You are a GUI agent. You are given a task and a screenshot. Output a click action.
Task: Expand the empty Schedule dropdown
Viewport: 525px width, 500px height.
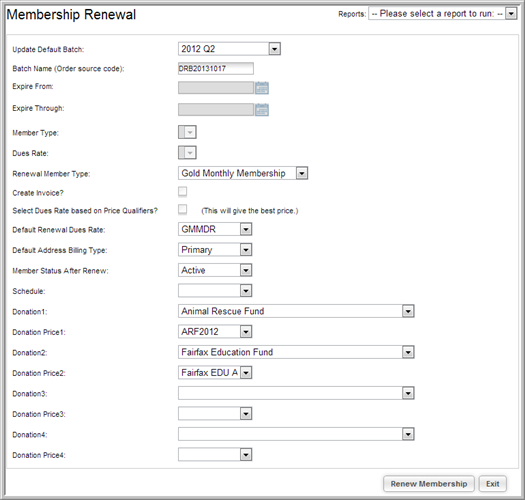click(x=215, y=291)
